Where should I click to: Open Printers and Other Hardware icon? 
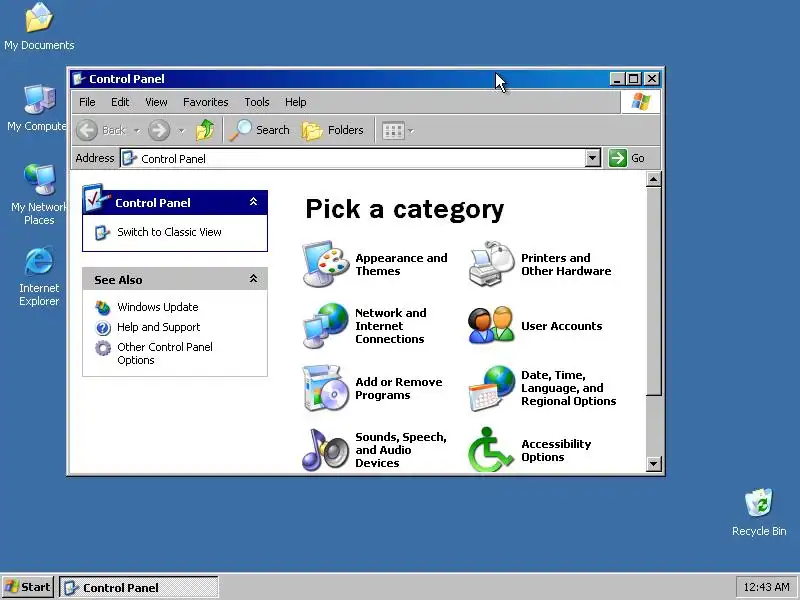[491, 264]
